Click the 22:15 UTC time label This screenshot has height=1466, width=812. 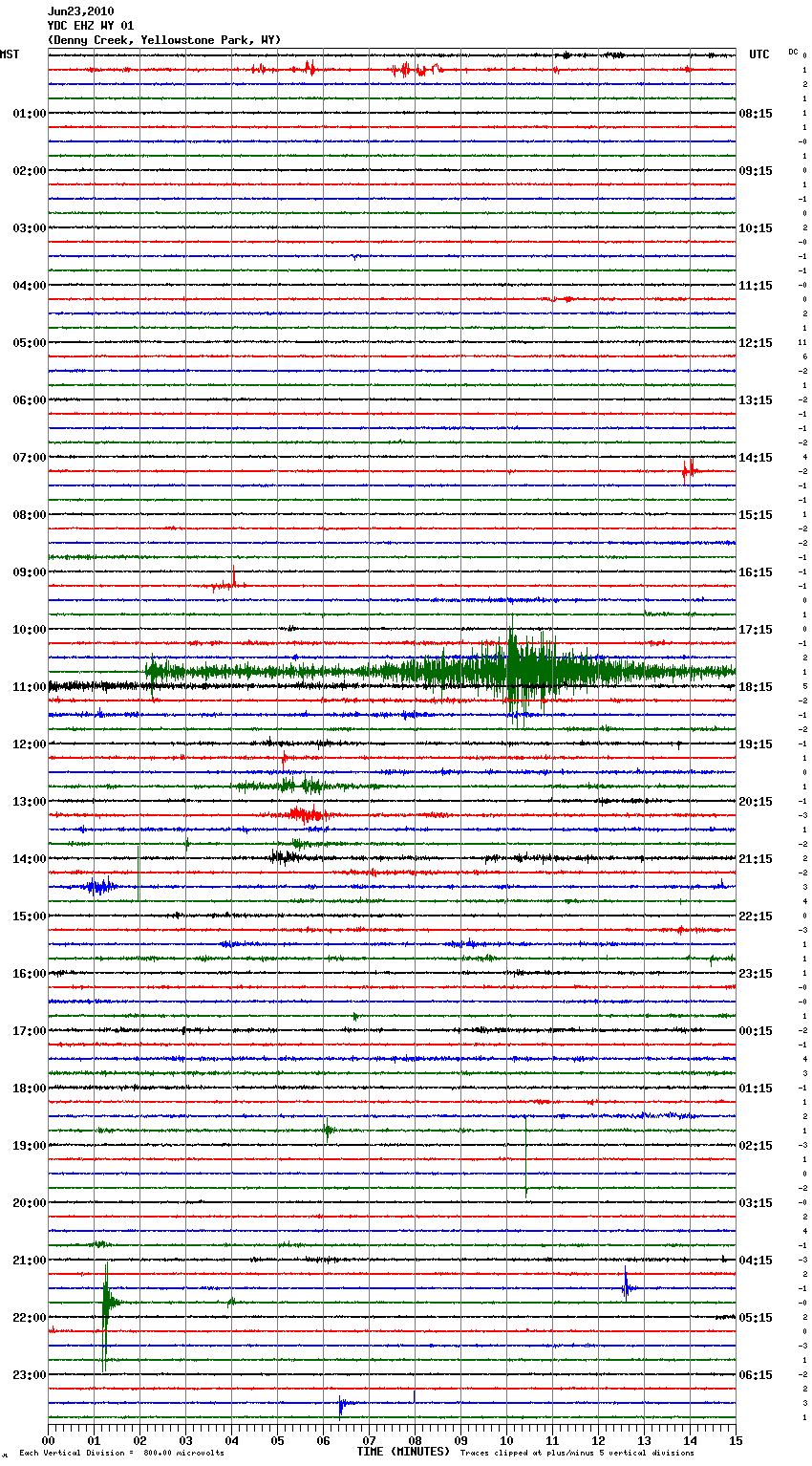click(756, 916)
